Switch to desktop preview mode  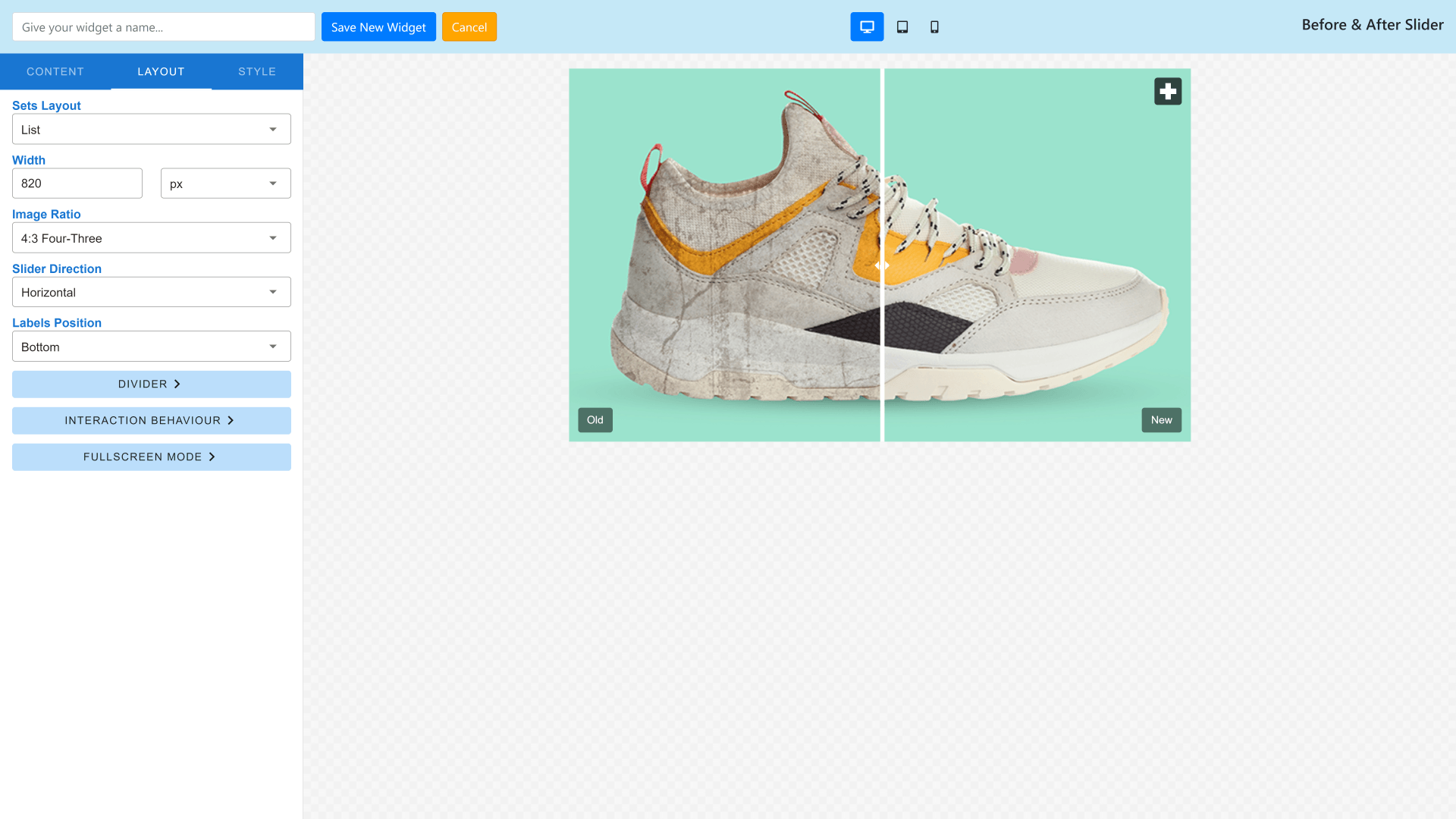[x=867, y=27]
